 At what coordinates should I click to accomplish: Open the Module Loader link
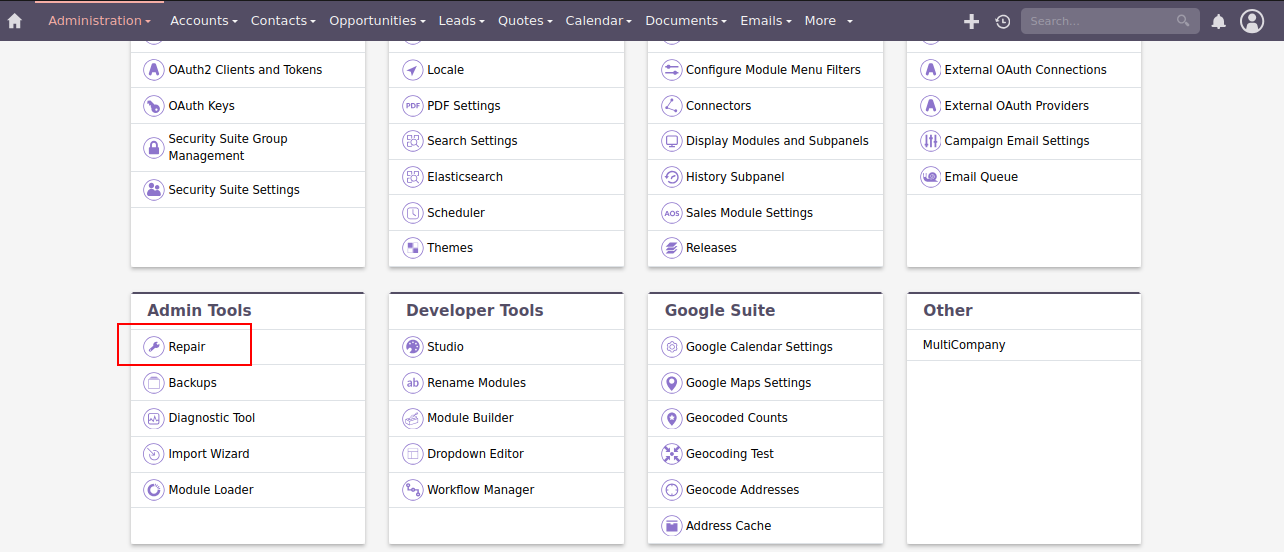[210, 490]
